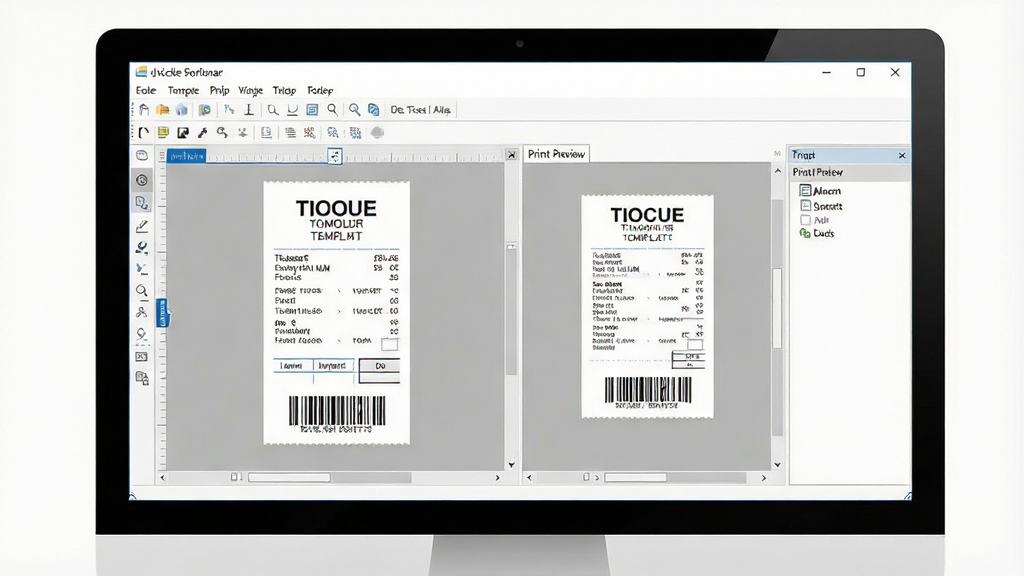1024x576 pixels.
Task: Open the 'Pnip' menu
Action: click(219, 90)
